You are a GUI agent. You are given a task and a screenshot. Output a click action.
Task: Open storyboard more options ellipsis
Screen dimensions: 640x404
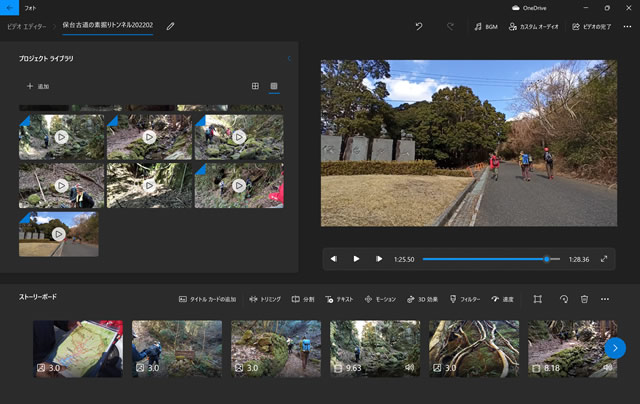[x=605, y=299]
